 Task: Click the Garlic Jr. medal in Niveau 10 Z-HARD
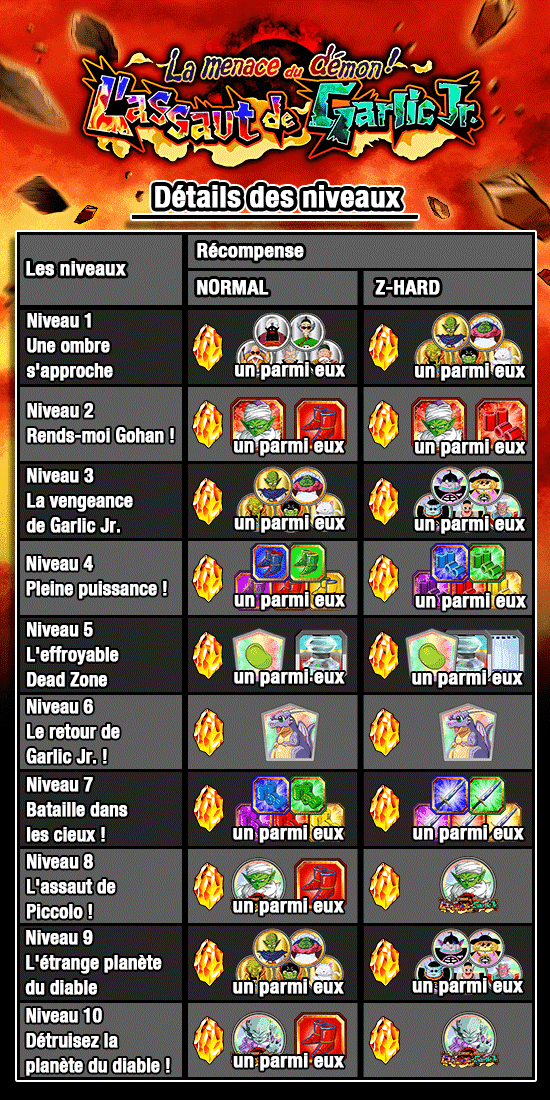pos(468,1040)
